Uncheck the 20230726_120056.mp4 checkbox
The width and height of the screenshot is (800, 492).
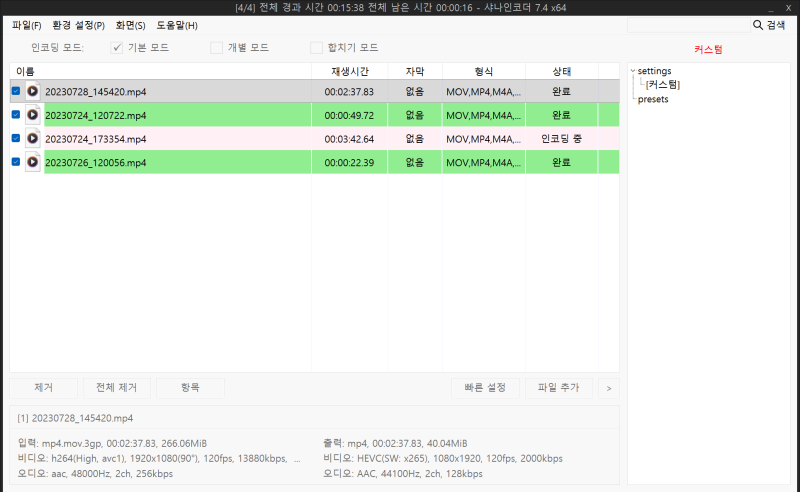pos(16,161)
